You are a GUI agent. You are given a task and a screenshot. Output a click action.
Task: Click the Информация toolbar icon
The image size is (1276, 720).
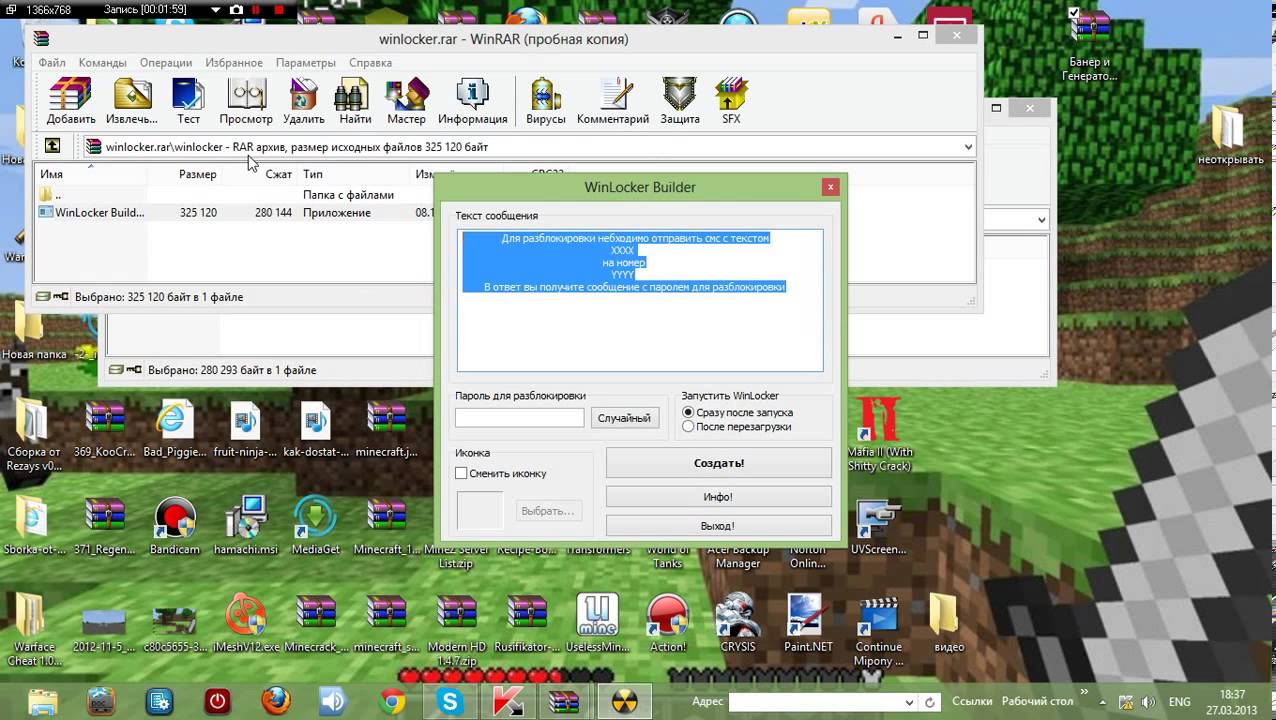(x=472, y=101)
